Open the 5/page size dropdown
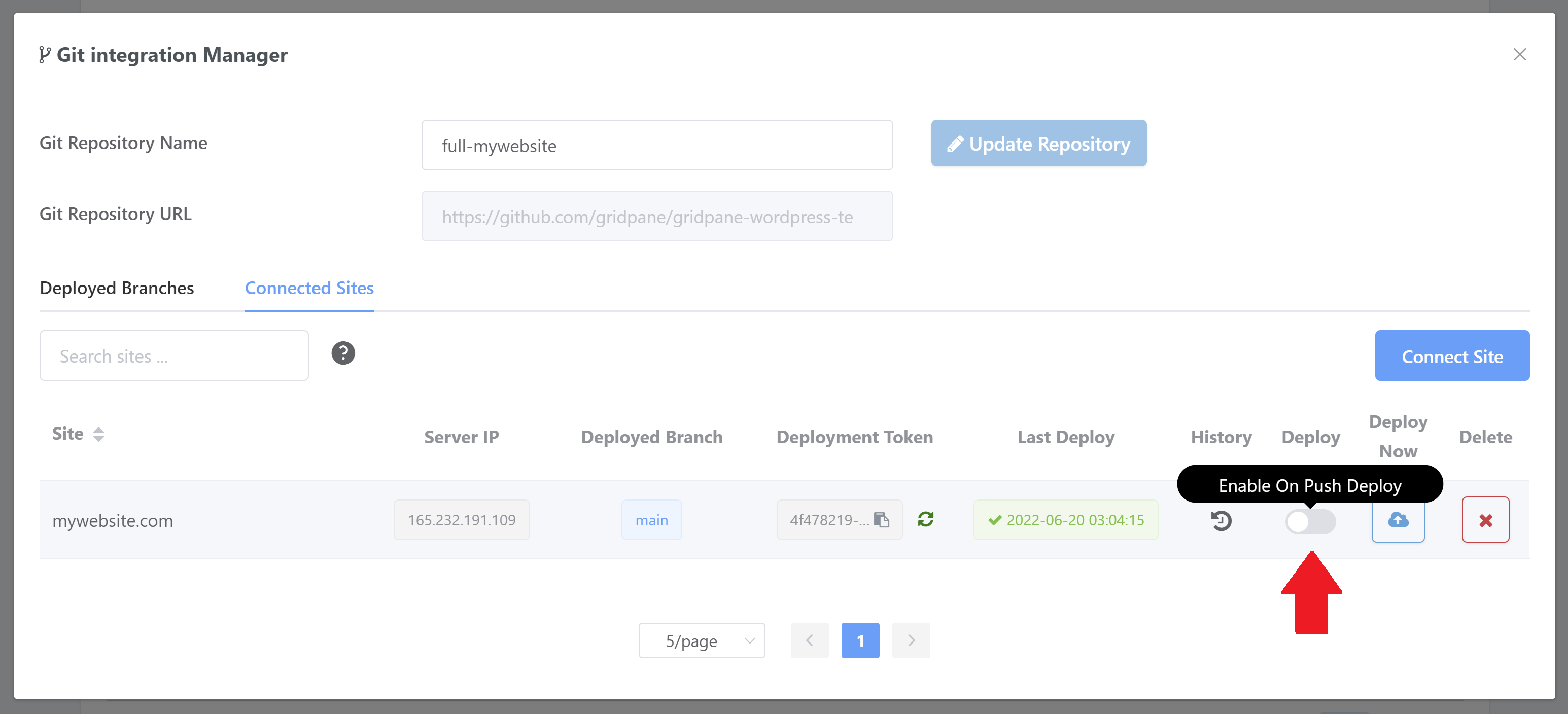1568x714 pixels. point(701,640)
